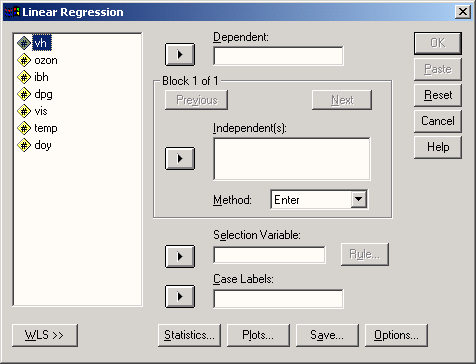Click the scale icon next to ibh

tap(24, 77)
